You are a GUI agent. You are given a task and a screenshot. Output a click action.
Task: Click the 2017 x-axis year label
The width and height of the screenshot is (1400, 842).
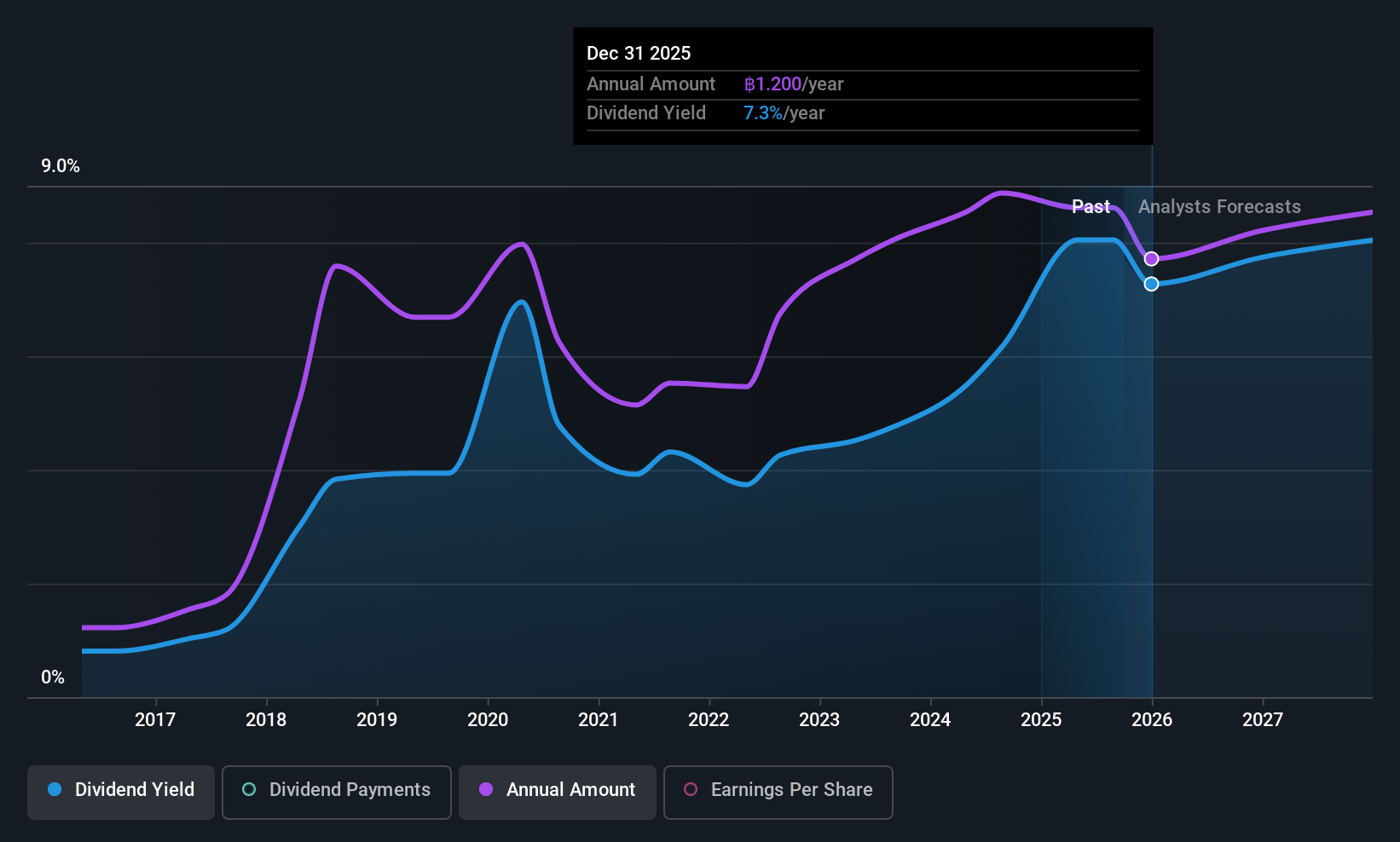click(155, 719)
